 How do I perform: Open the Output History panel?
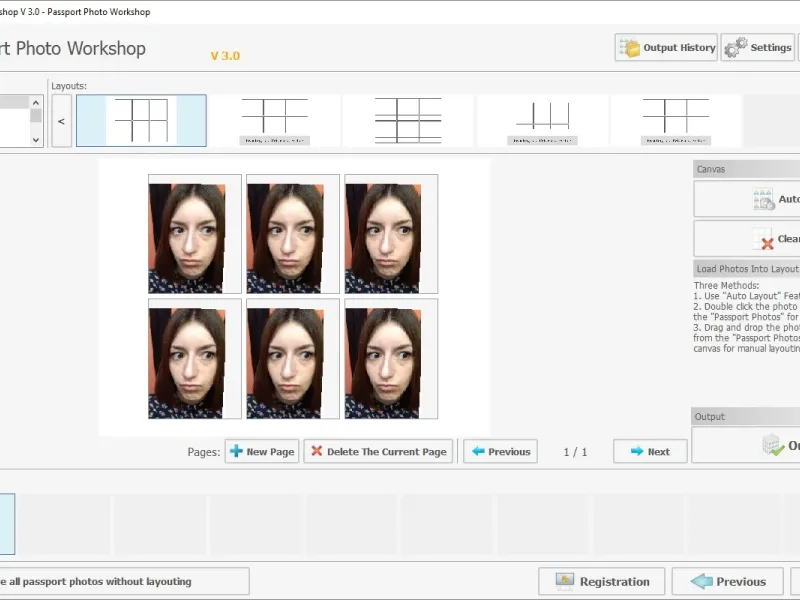(x=666, y=47)
